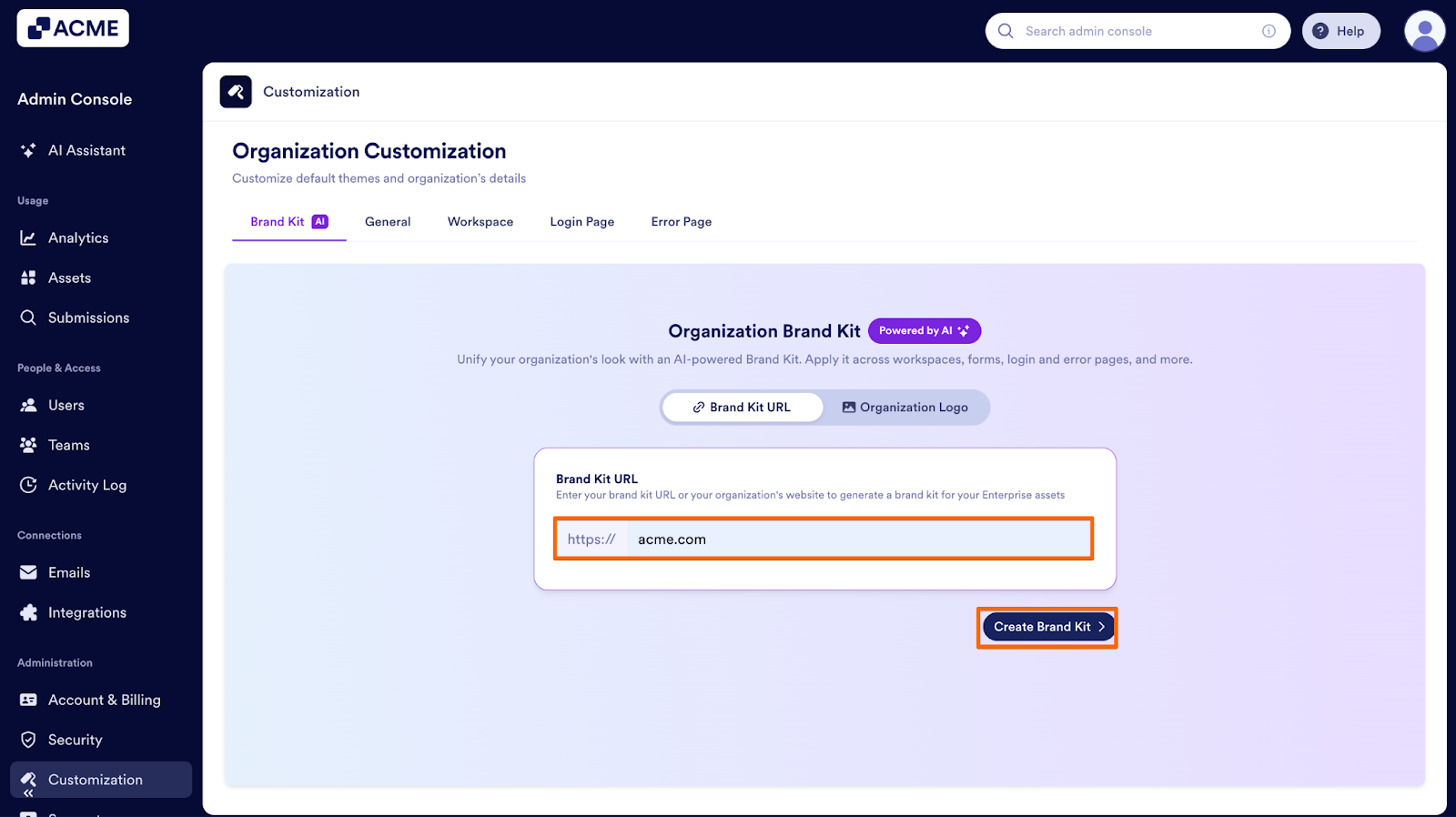The height and width of the screenshot is (817, 1456).
Task: Open Assets in sidebar
Action: coord(101,277)
